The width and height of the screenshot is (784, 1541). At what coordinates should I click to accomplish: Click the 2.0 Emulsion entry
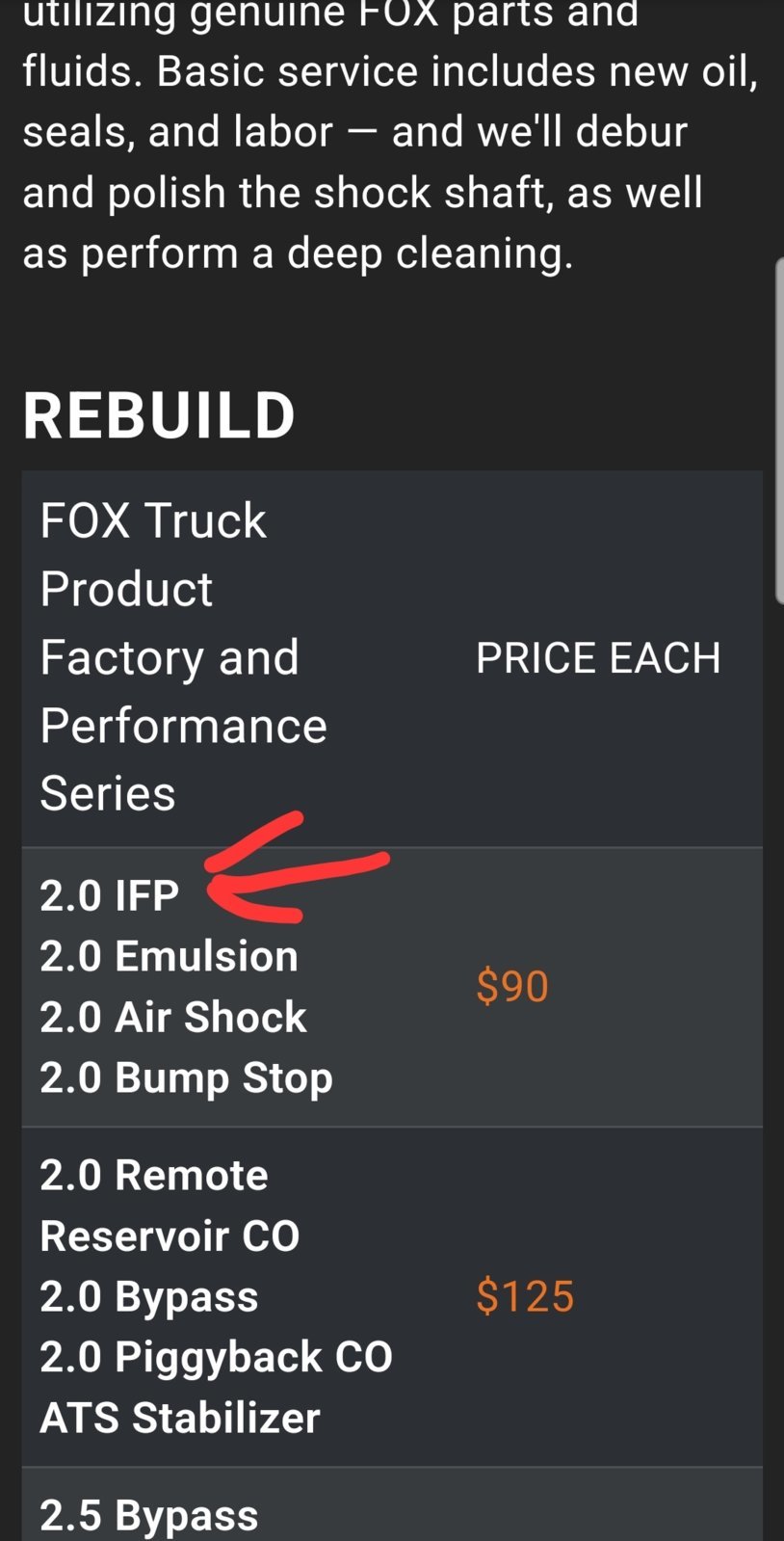170,956
